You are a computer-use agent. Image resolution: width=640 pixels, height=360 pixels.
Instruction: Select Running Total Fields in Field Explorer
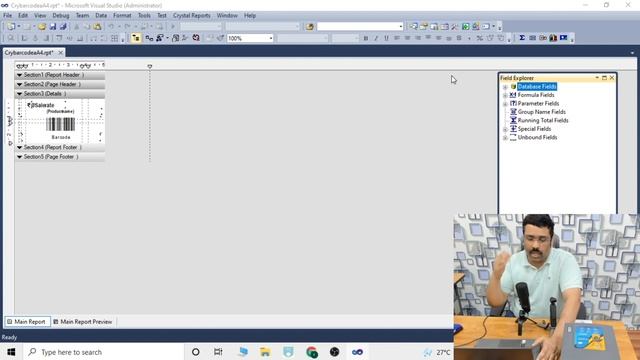pos(543,120)
